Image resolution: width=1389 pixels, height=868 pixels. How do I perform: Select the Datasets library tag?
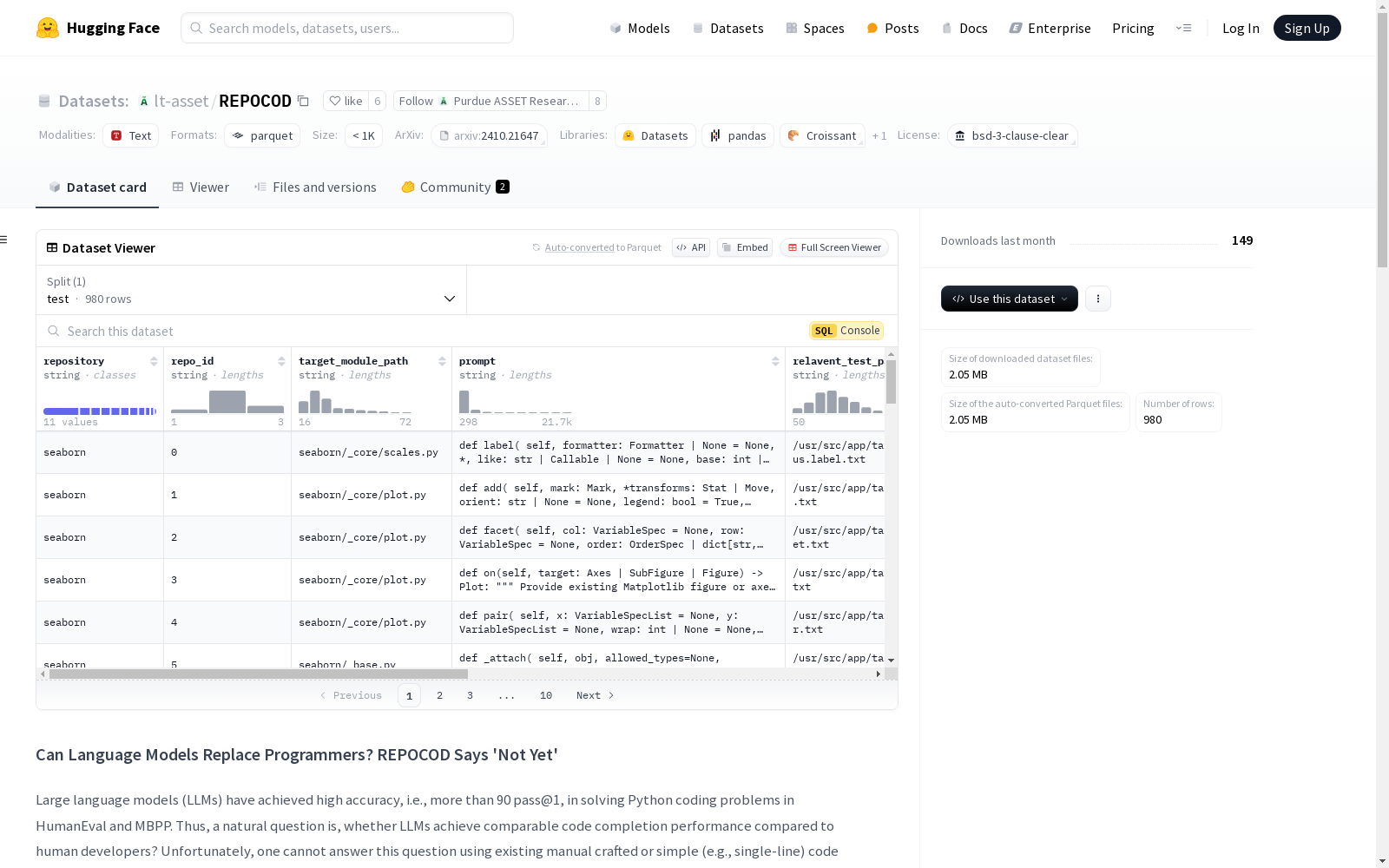(x=655, y=135)
